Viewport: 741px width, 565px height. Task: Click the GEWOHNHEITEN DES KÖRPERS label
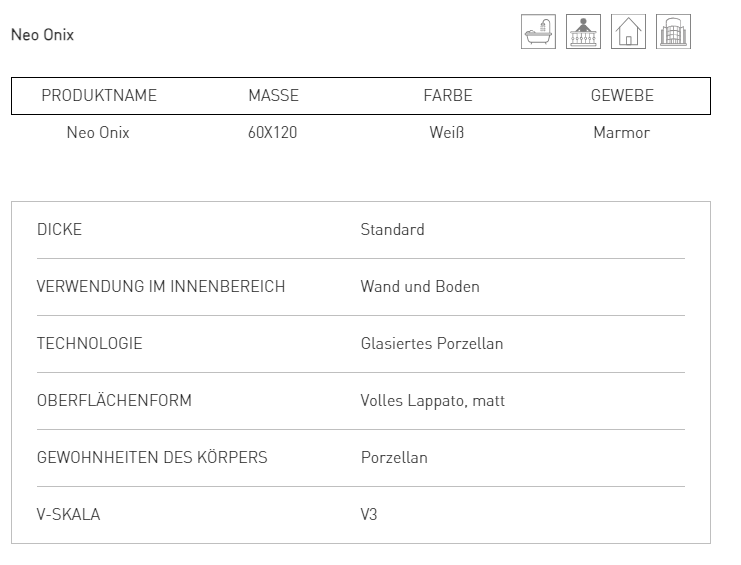coord(152,458)
